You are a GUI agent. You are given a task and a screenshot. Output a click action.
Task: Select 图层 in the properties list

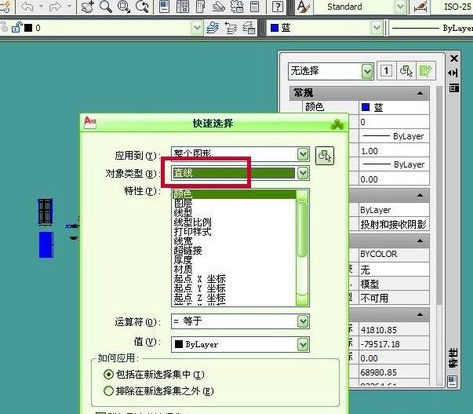pyautogui.click(x=183, y=203)
